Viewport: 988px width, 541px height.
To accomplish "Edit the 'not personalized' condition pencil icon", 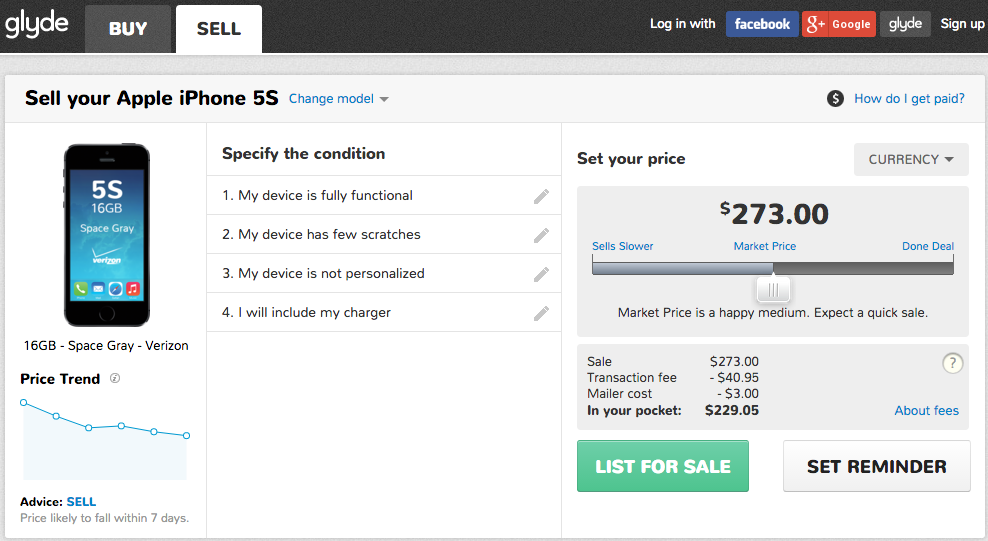I will [541, 275].
